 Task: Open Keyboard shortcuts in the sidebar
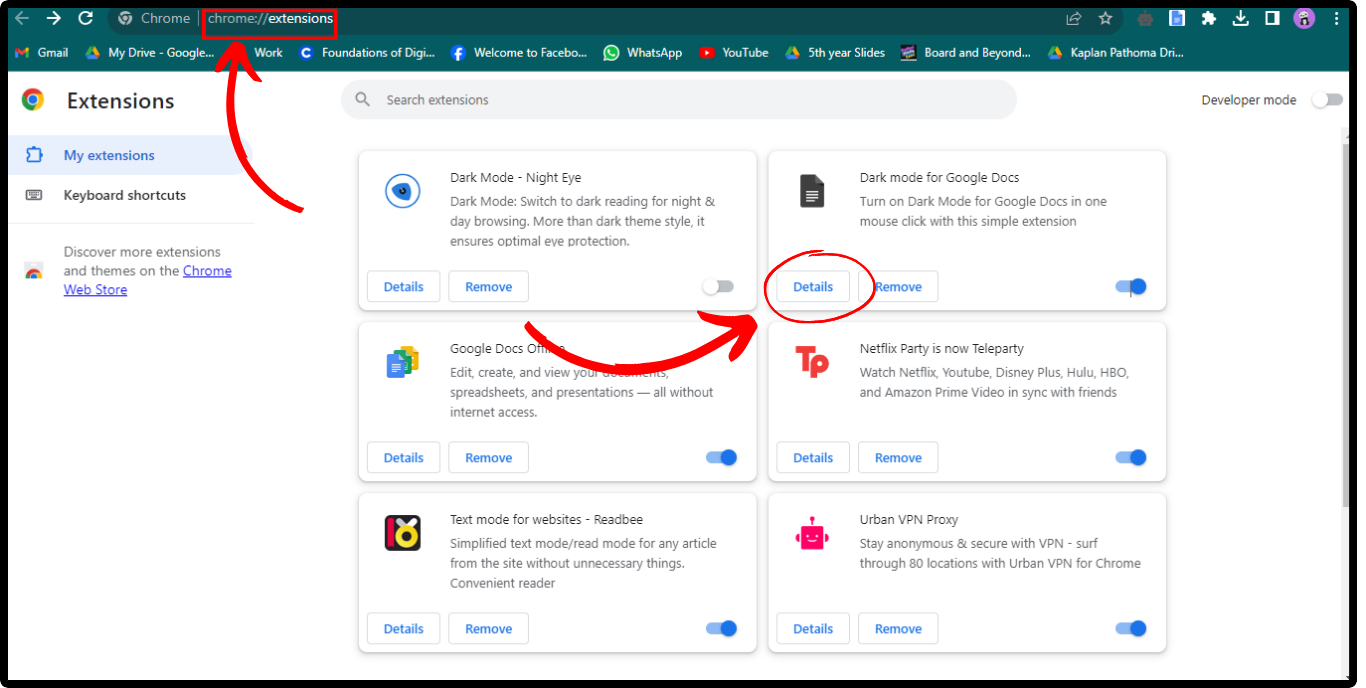point(126,195)
